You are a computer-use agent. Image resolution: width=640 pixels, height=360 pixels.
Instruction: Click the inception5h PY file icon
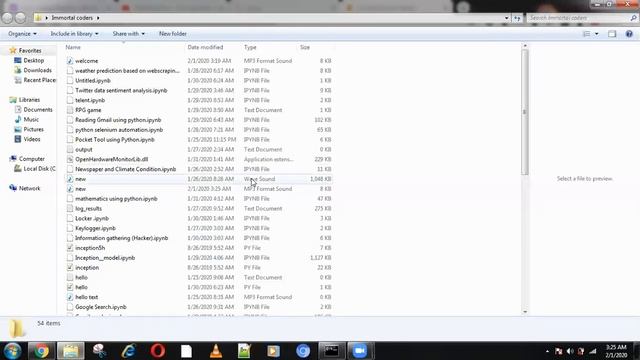70,248
